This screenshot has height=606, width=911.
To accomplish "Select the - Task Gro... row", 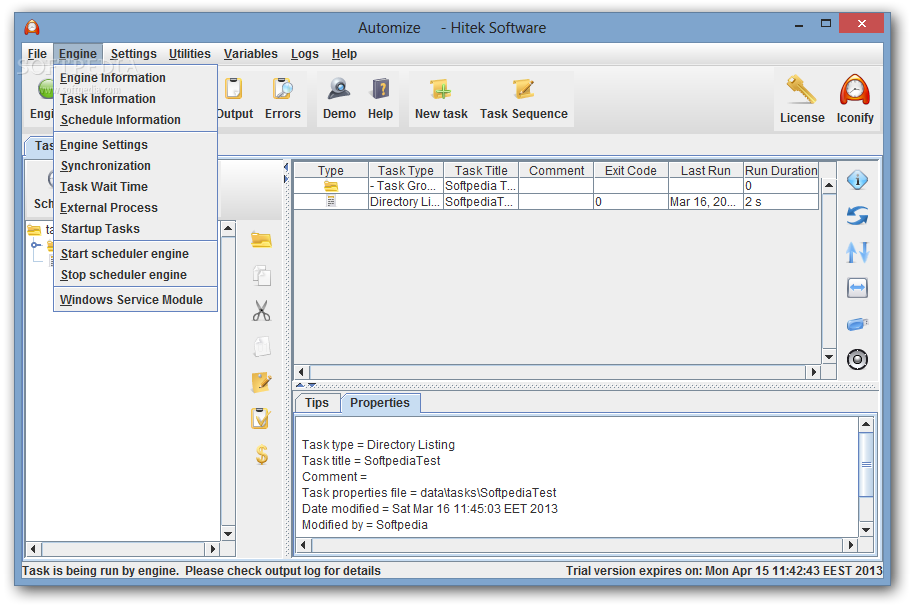I will click(x=556, y=186).
